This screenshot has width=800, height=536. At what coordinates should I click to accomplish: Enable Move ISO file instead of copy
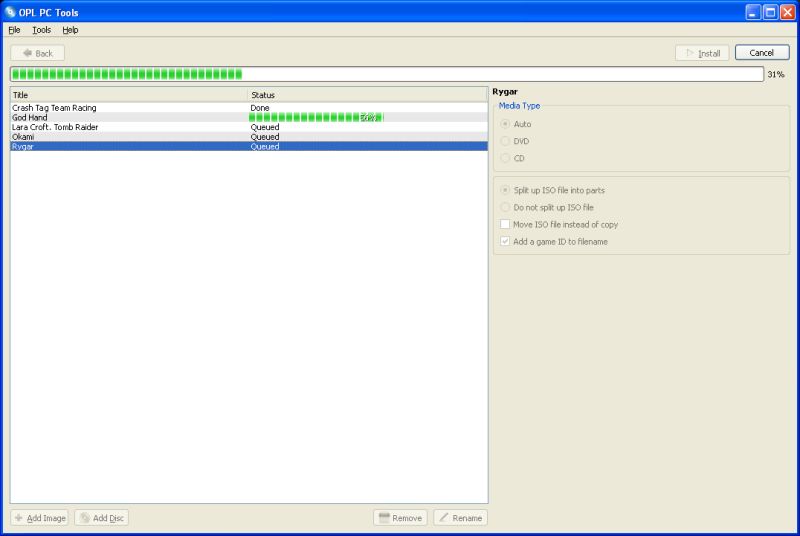(x=560, y=224)
